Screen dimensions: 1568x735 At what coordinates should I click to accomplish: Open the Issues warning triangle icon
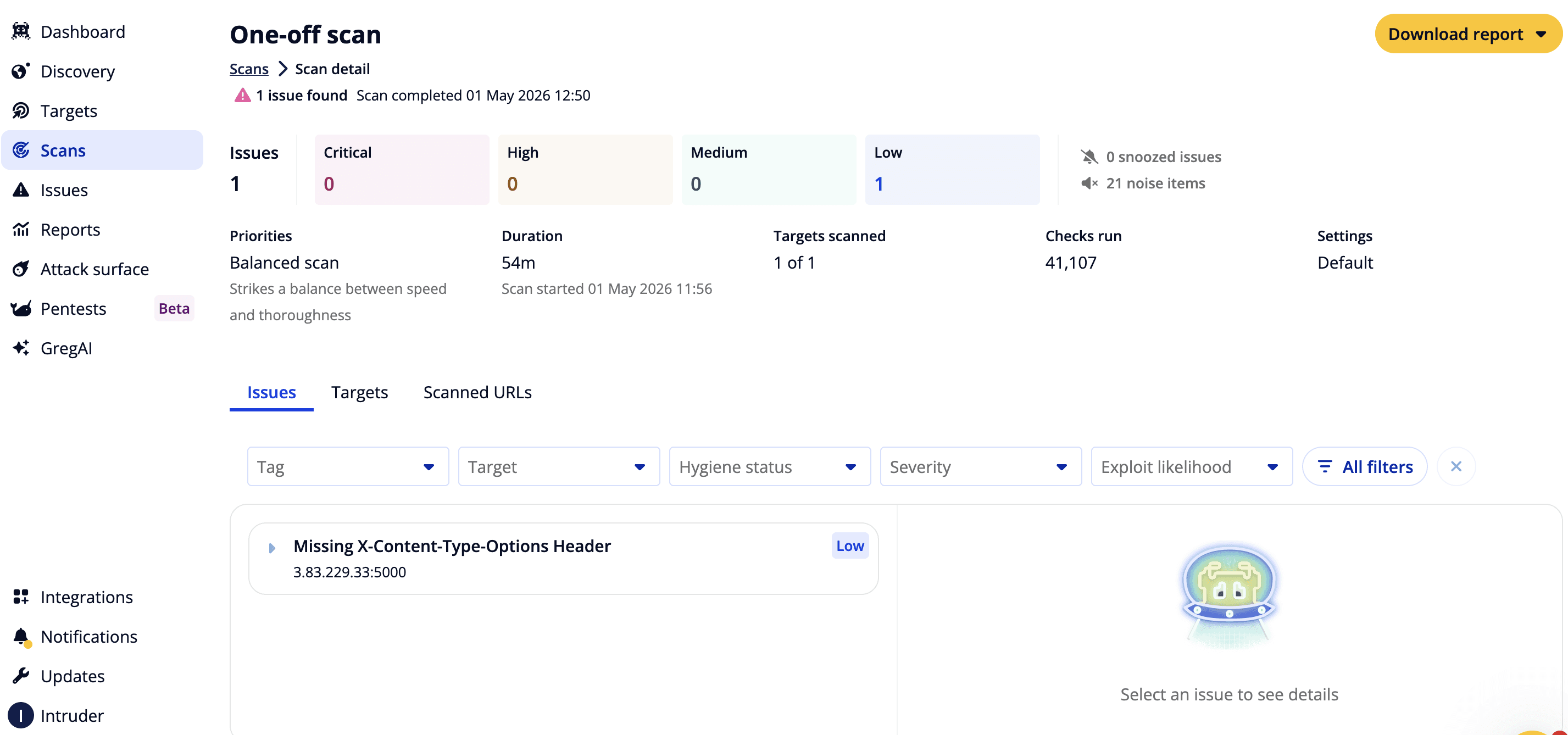[x=21, y=189]
